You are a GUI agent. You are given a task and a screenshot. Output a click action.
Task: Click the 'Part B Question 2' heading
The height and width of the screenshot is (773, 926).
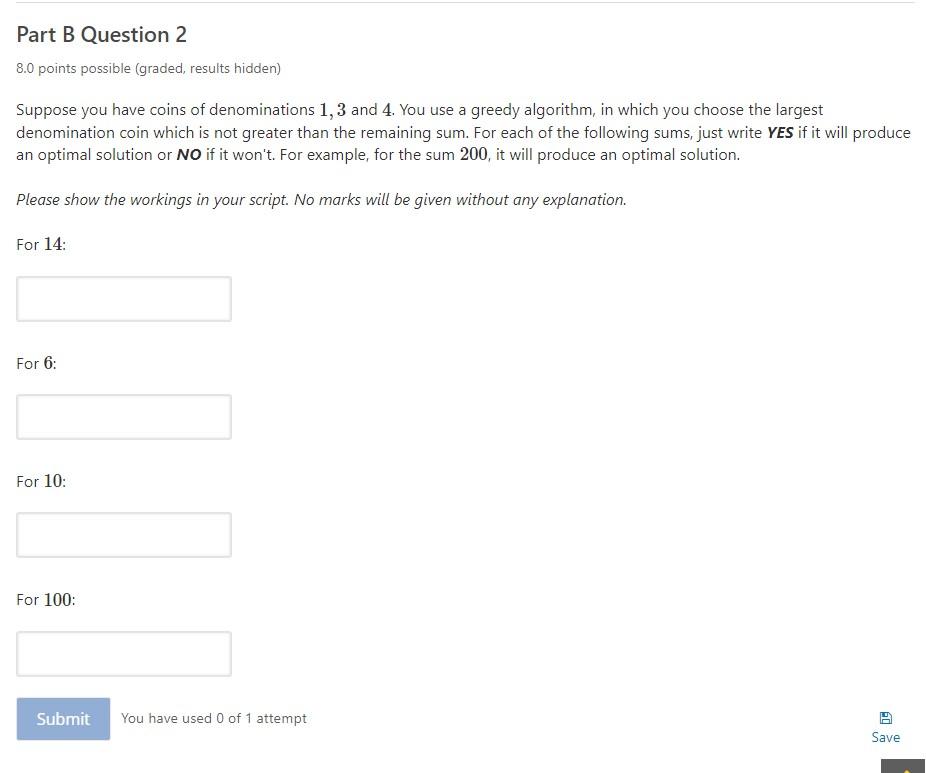pyautogui.click(x=101, y=34)
